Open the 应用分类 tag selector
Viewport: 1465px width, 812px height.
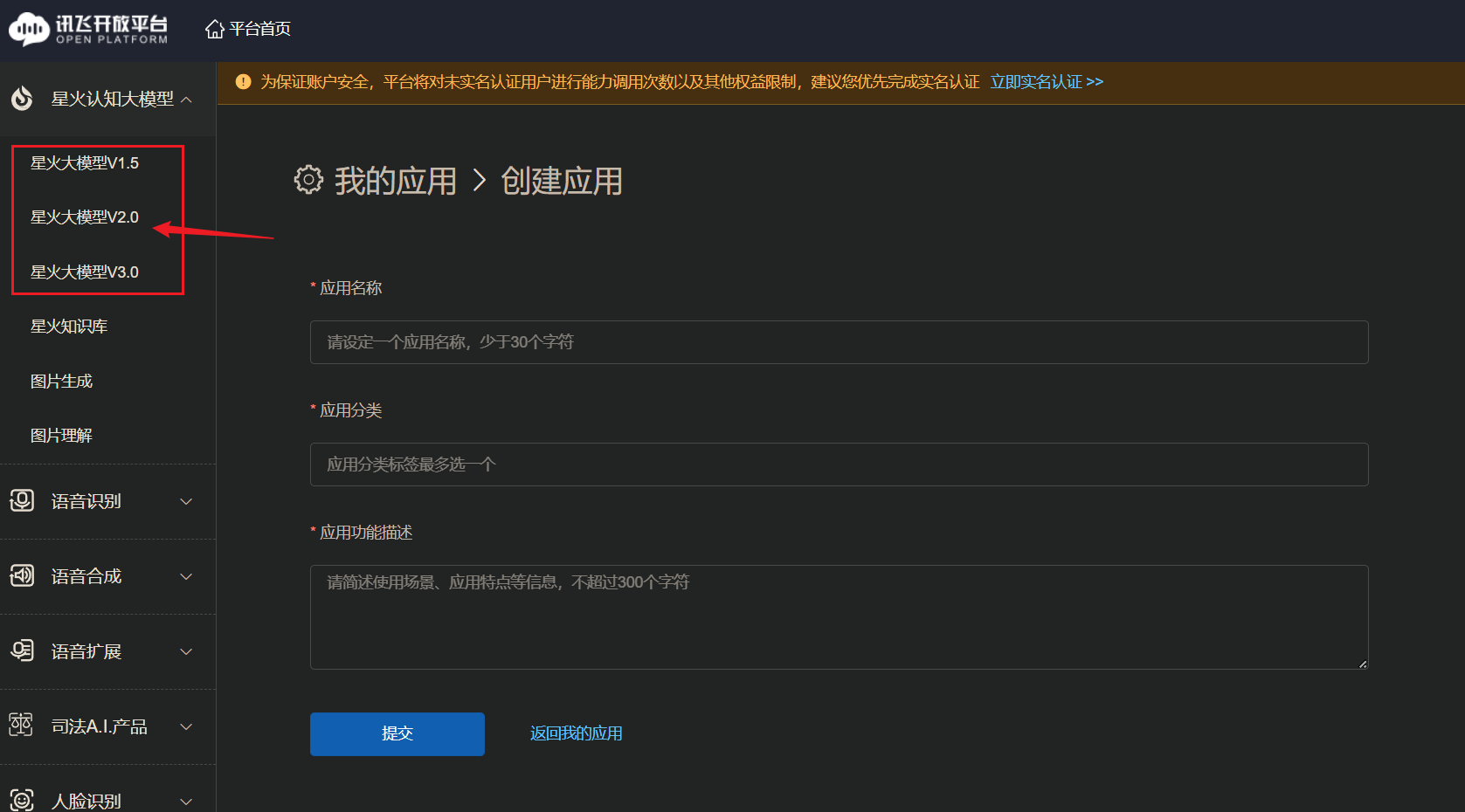pos(839,464)
